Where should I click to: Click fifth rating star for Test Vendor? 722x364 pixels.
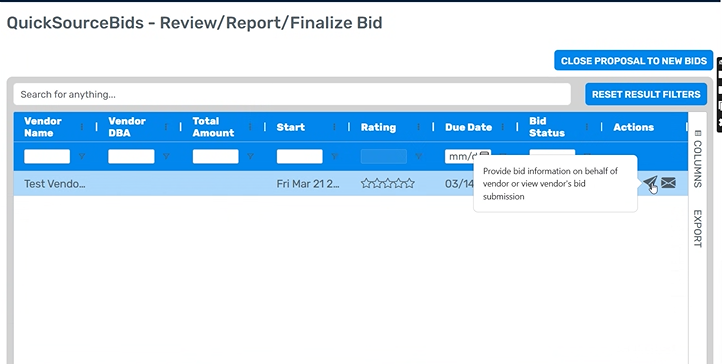pos(409,183)
